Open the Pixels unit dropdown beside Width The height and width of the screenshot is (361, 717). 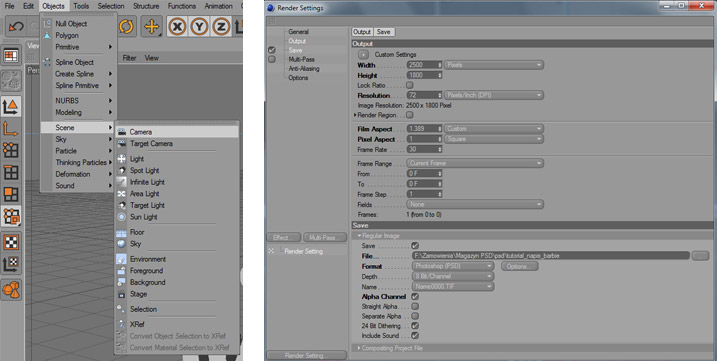point(494,65)
